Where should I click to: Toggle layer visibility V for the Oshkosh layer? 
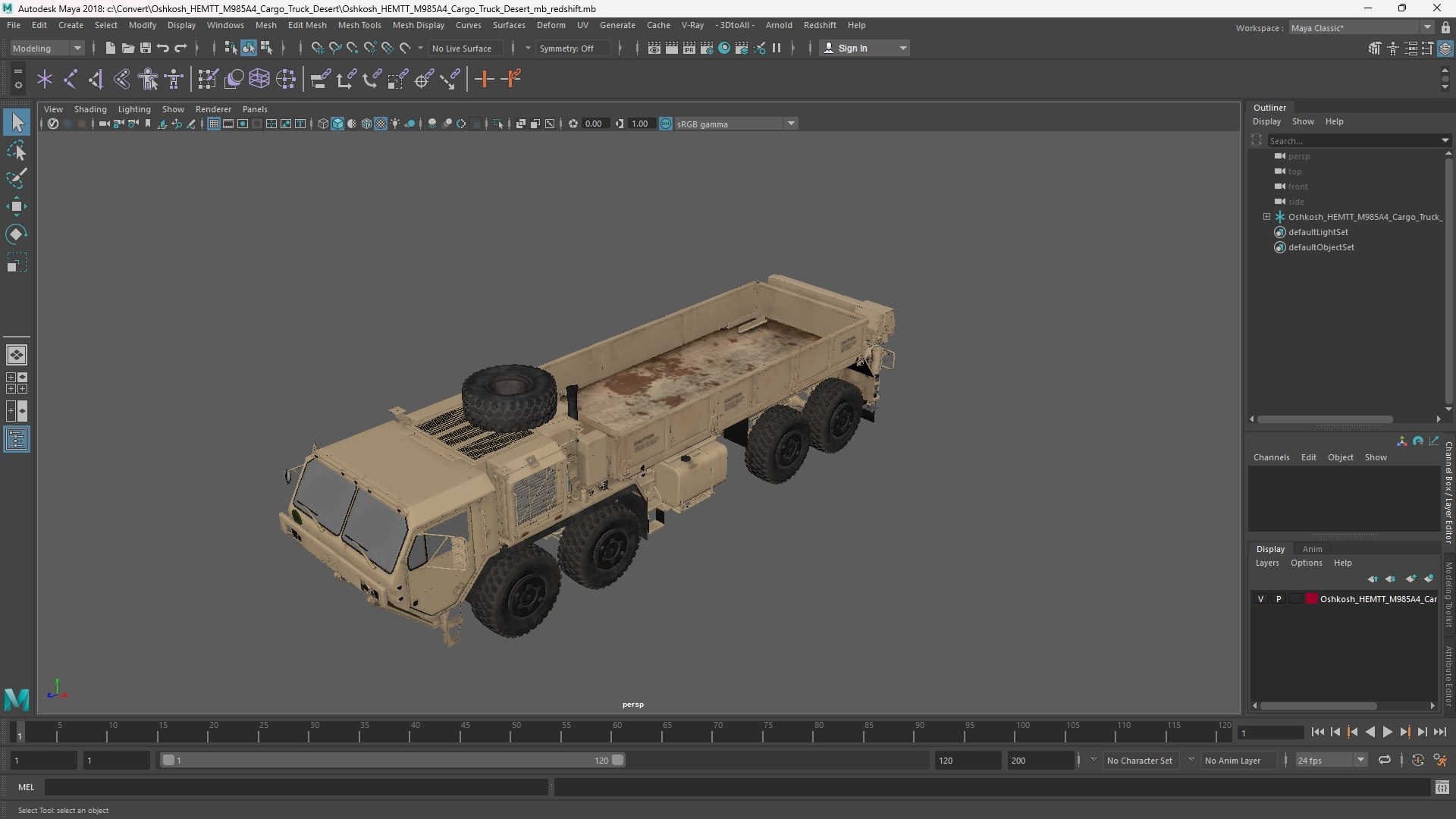pyautogui.click(x=1261, y=599)
